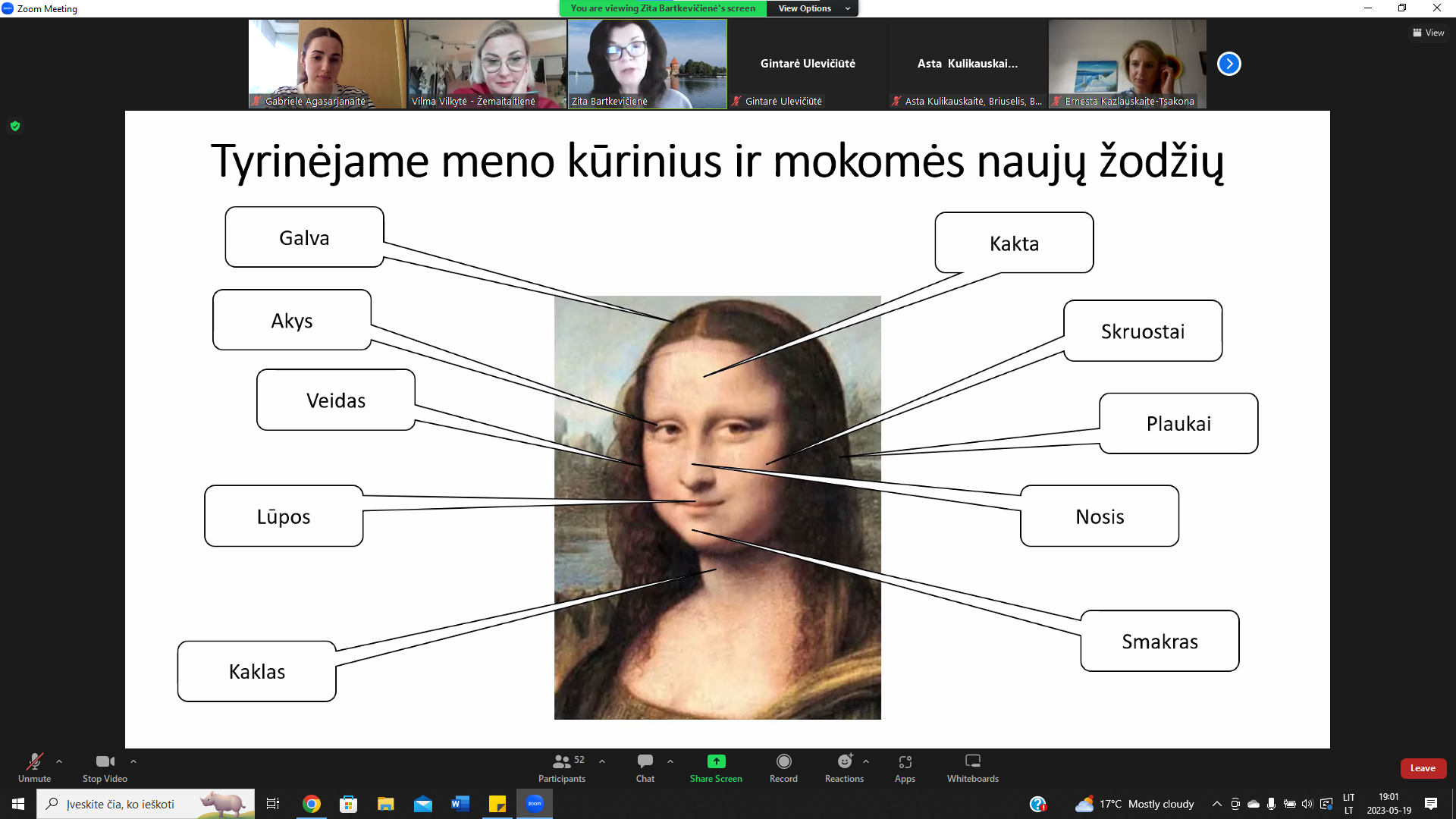Select Zita Bartkevičienė's video thumbnail
1456x819 pixels.
pyautogui.click(x=647, y=64)
